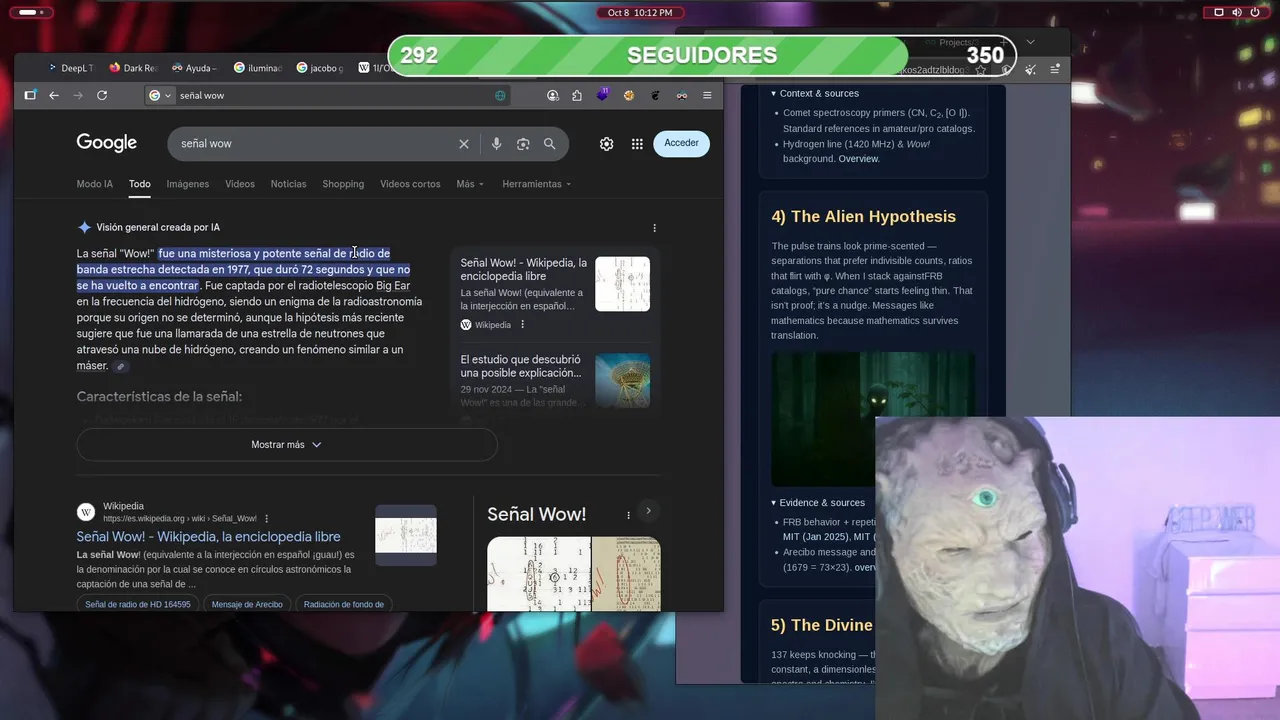Select the Videos cortos search tab
The height and width of the screenshot is (720, 1280).
coord(410,184)
